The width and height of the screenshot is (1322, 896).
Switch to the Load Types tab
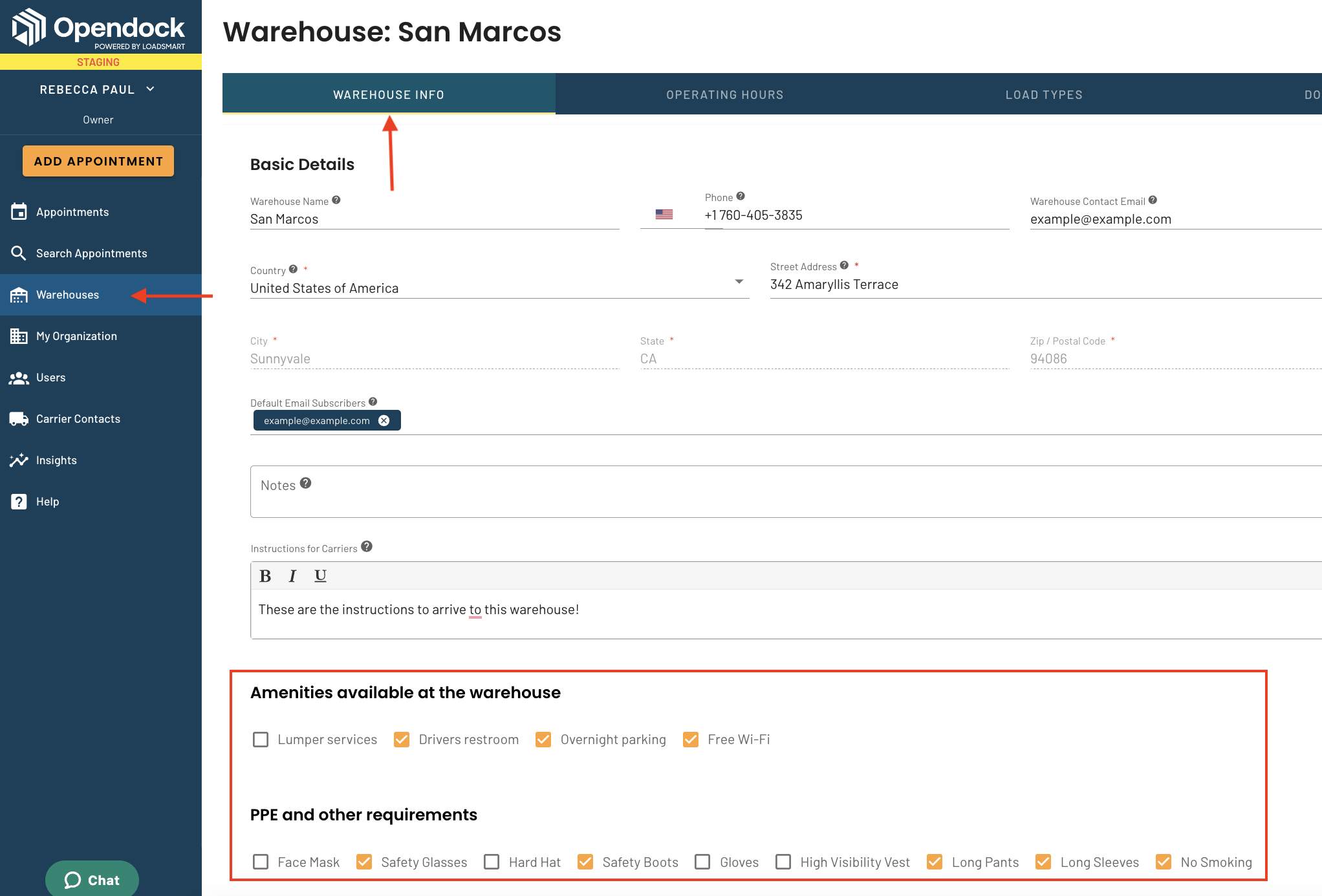point(1044,94)
